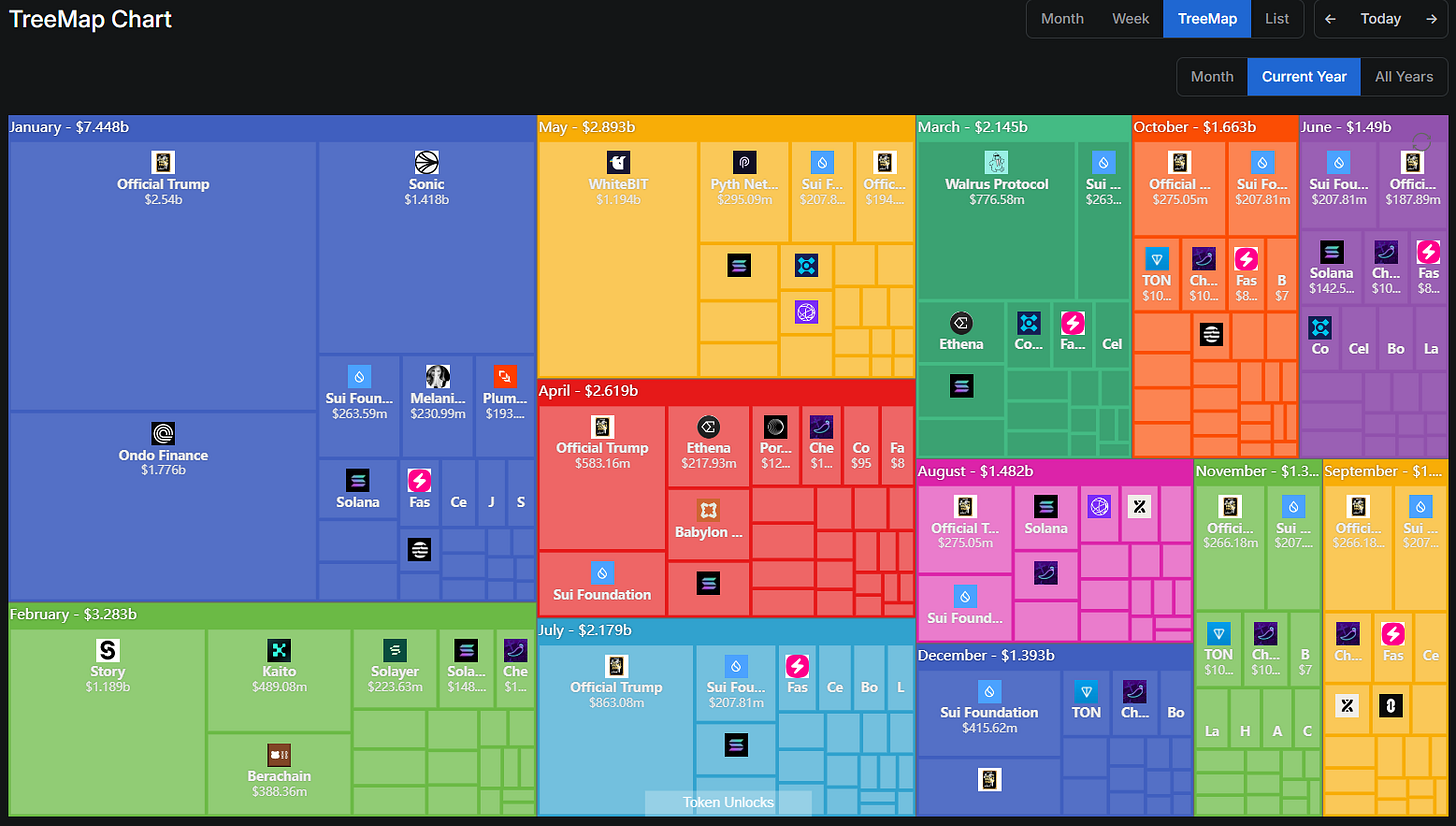Click the December - $1.393b header
This screenshot has height=826, width=1456.
click(x=987, y=655)
